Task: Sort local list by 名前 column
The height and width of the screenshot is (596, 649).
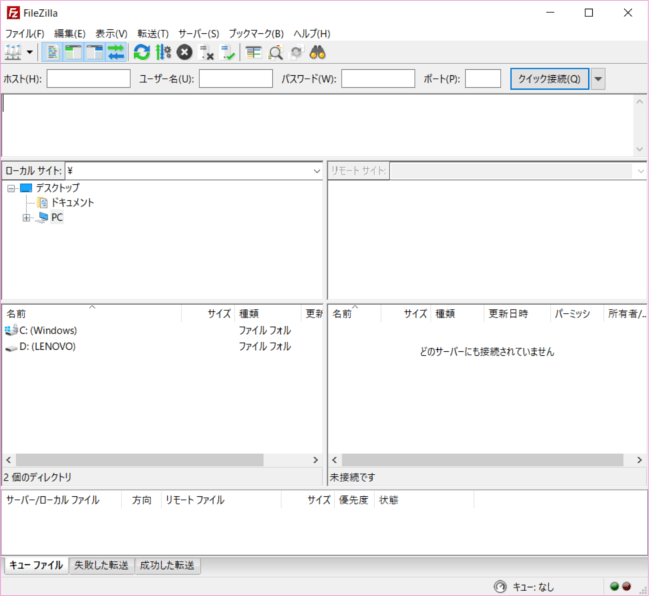Action: 92,314
